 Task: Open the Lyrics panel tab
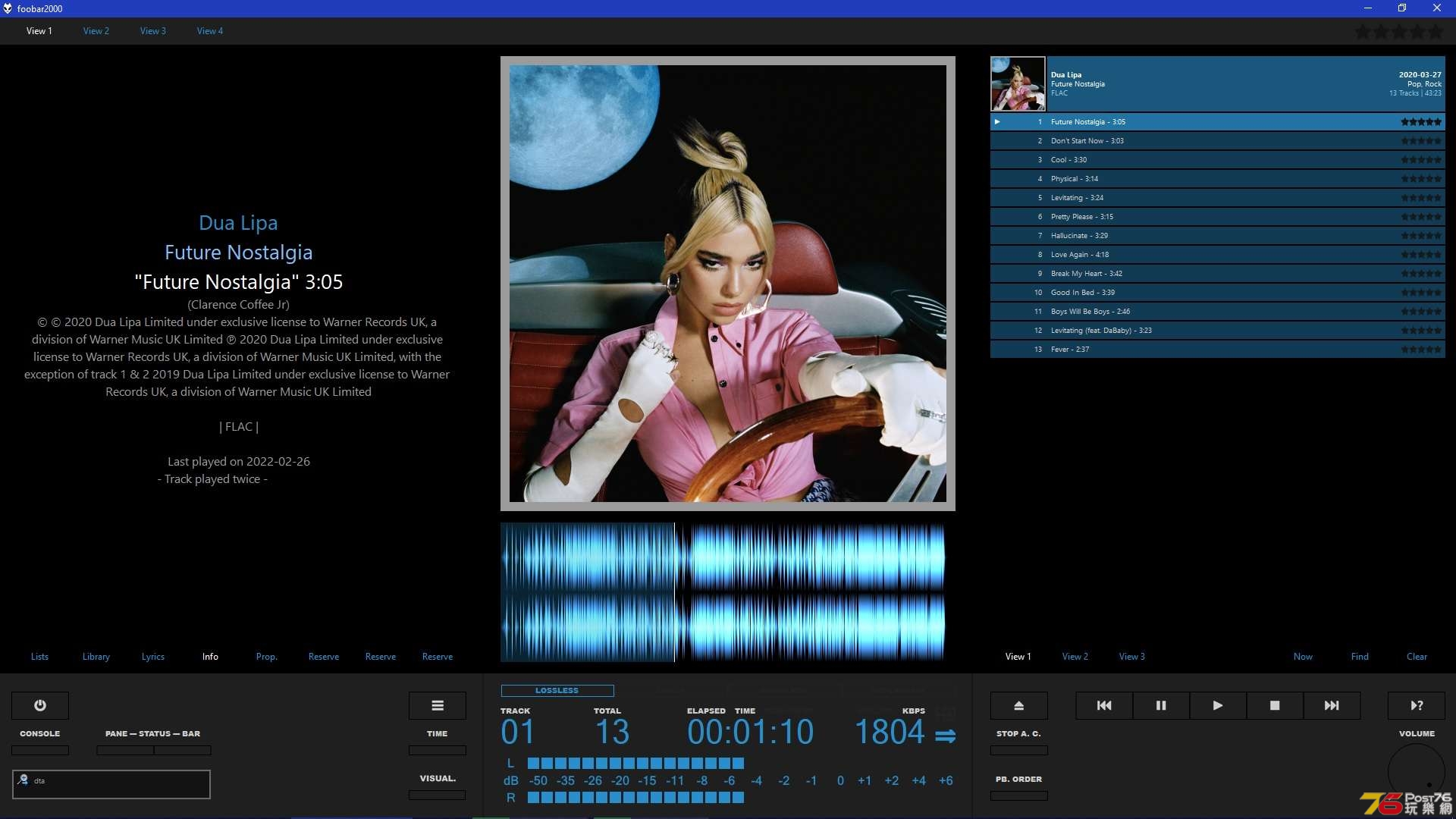[x=153, y=657]
